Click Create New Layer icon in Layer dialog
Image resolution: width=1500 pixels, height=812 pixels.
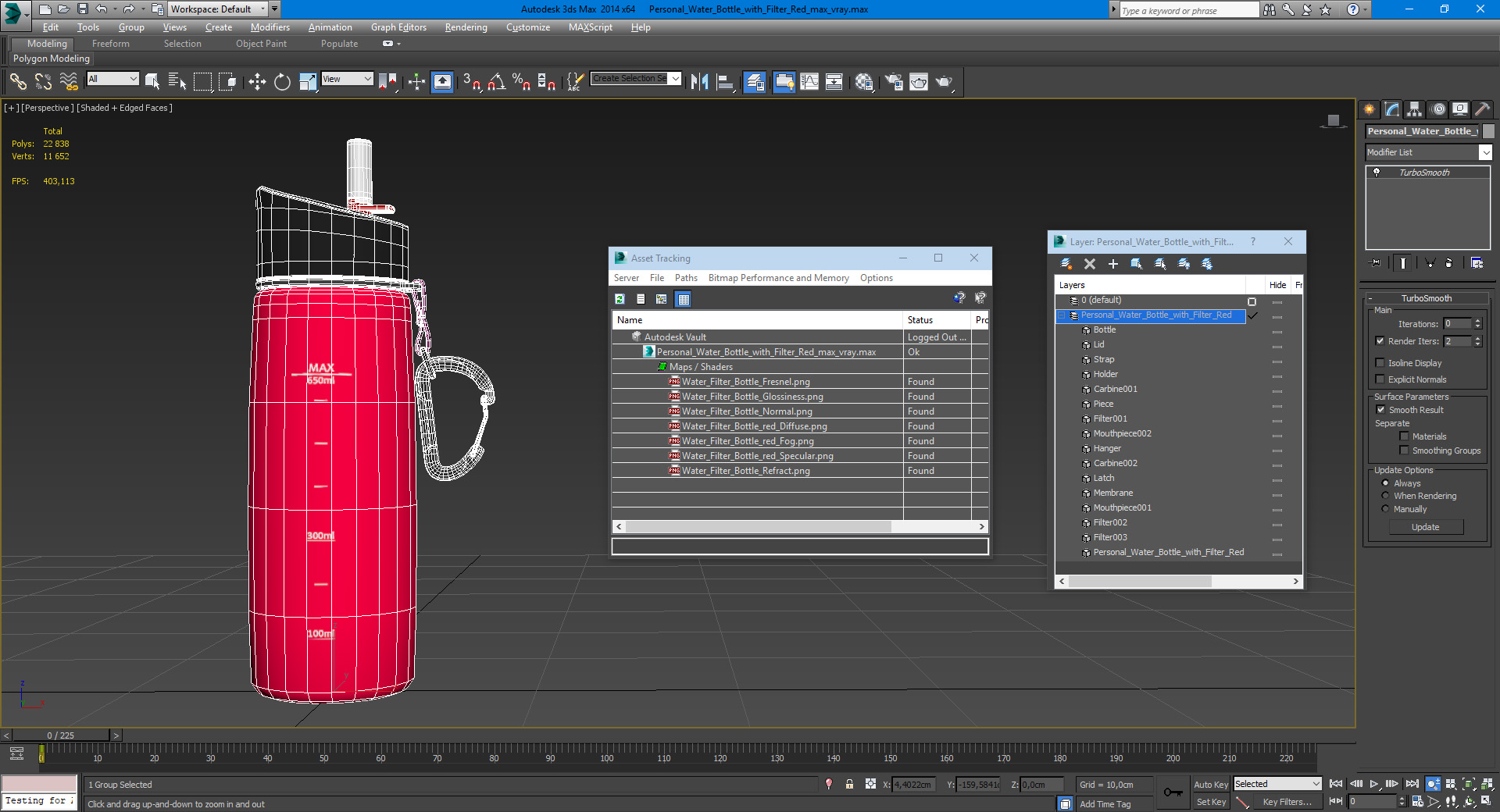click(1066, 264)
